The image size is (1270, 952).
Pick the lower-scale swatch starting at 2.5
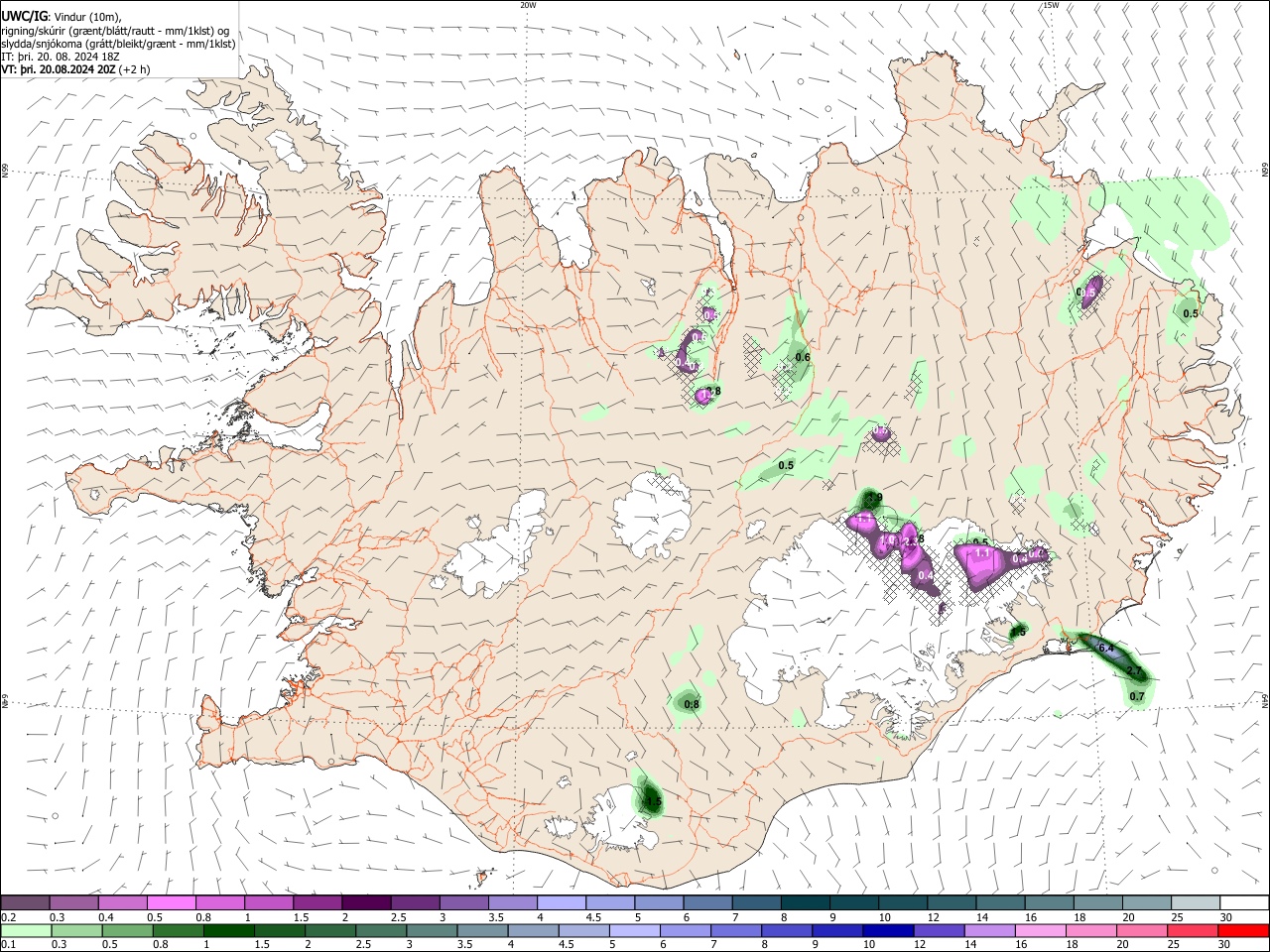coord(381,931)
